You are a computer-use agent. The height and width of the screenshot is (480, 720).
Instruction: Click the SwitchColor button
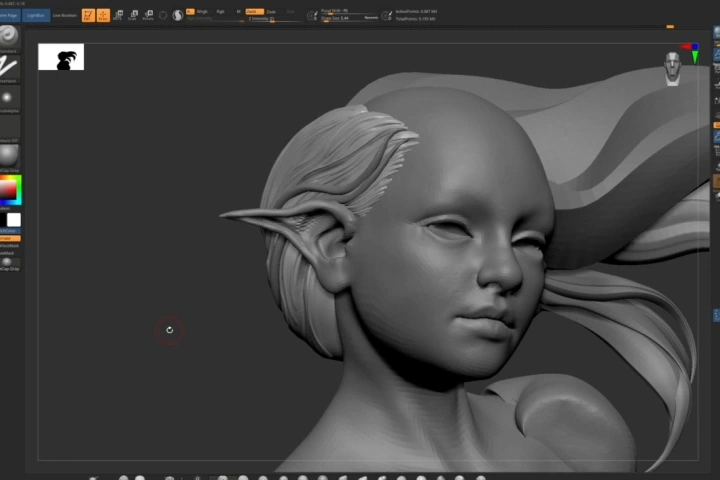[x=10, y=231]
